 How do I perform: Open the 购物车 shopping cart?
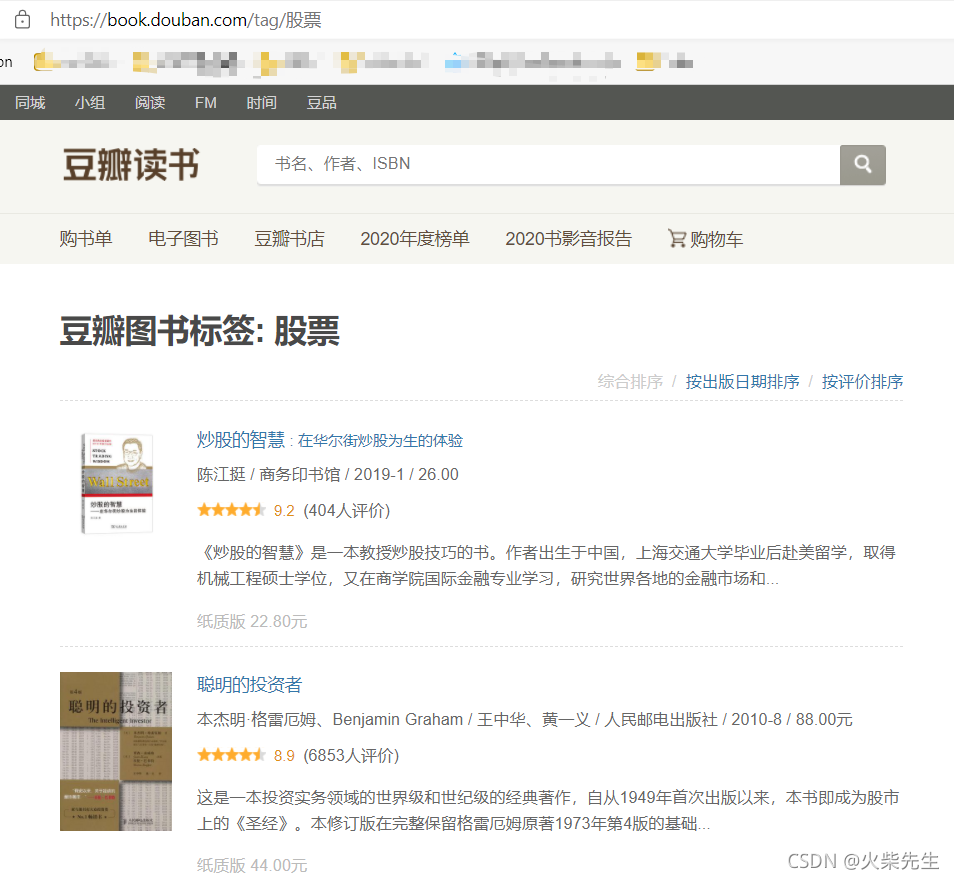click(x=705, y=239)
